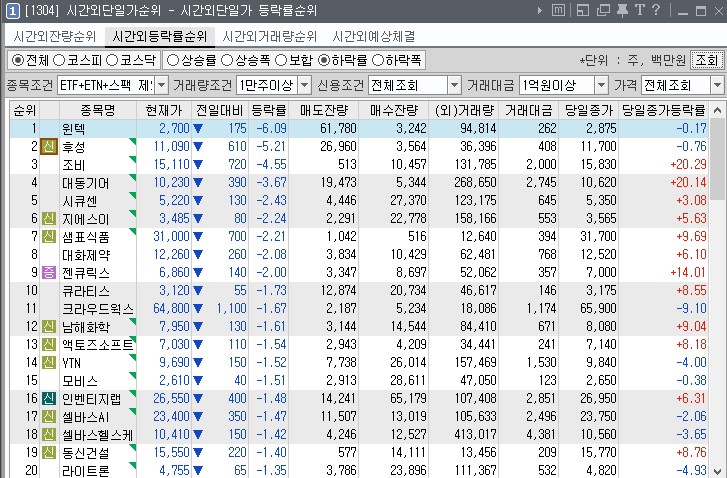The image size is (727, 478).
Task: Click the boxed 'm' icon in title bar
Action: pos(558,10)
